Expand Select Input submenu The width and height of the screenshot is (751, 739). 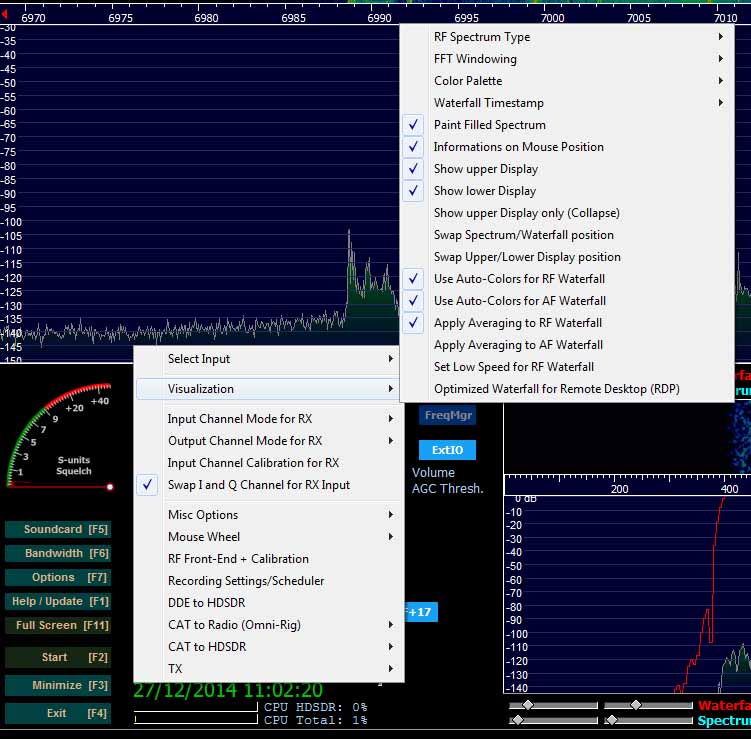pos(269,359)
